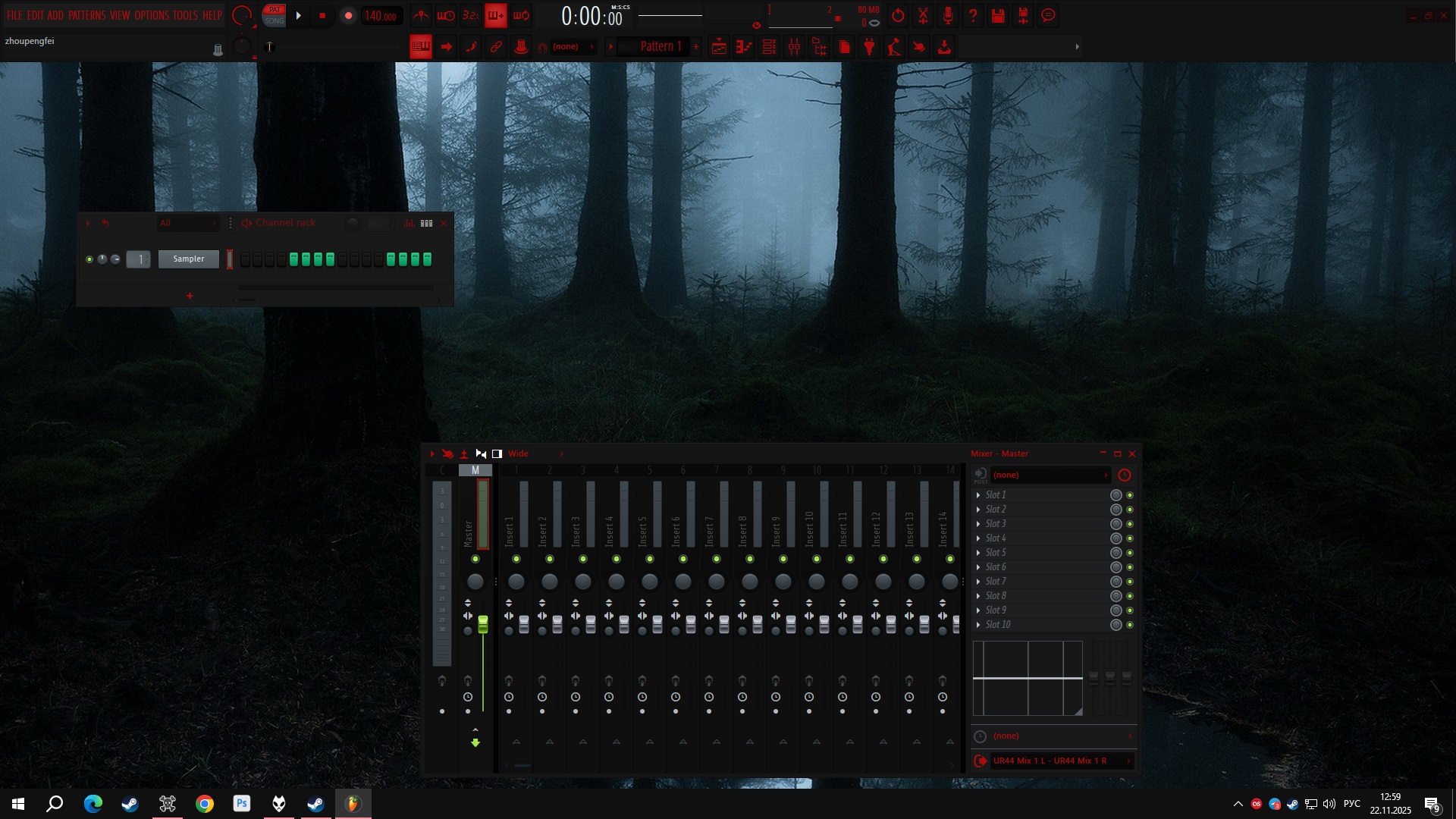Image resolution: width=1456 pixels, height=819 pixels.
Task: Open the Playlist view icon
Action: click(x=719, y=47)
